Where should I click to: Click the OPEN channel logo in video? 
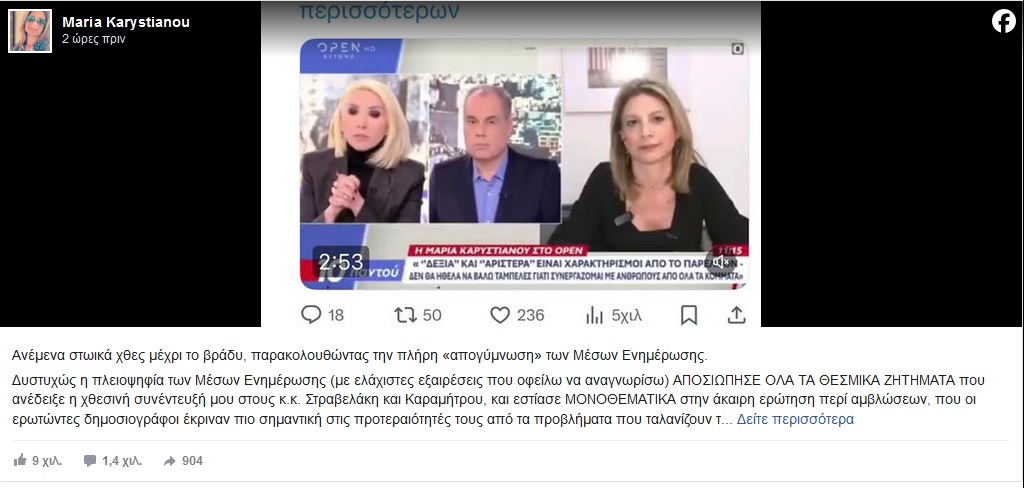coord(339,50)
